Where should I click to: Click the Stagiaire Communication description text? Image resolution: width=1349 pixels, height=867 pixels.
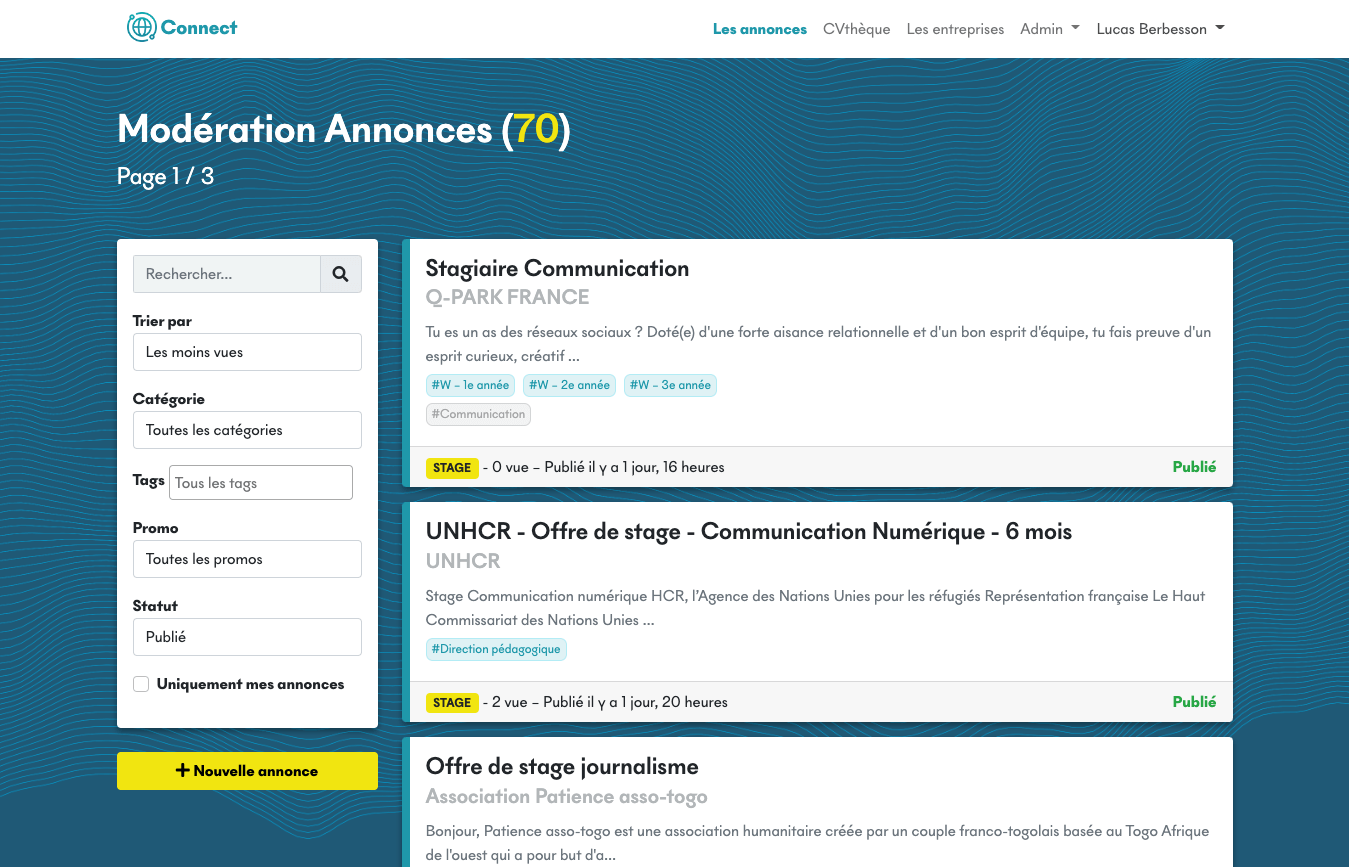(818, 344)
